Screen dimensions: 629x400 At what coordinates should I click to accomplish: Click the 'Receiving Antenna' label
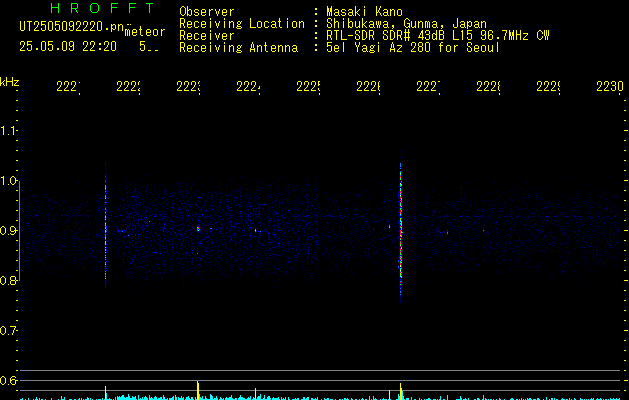tap(238, 48)
